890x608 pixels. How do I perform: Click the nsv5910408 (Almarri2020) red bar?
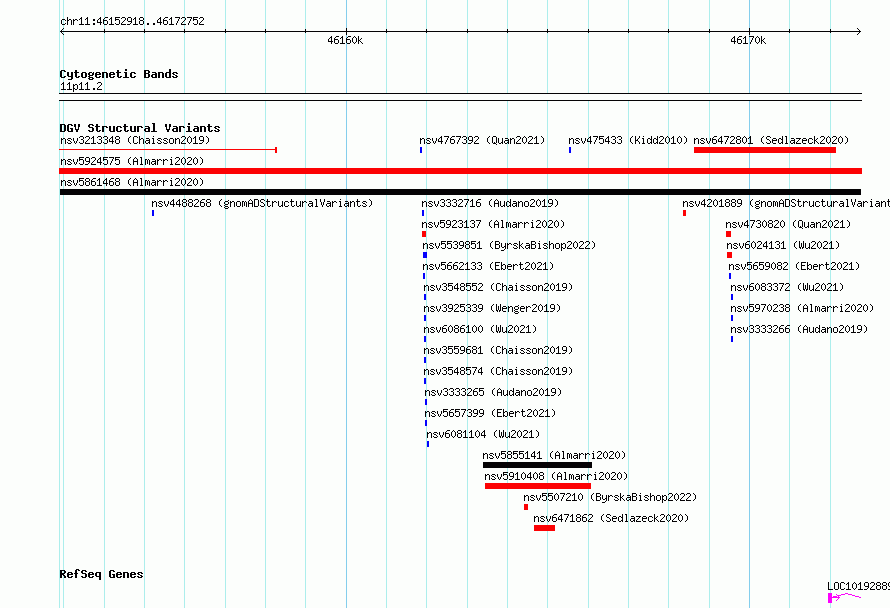click(x=538, y=486)
